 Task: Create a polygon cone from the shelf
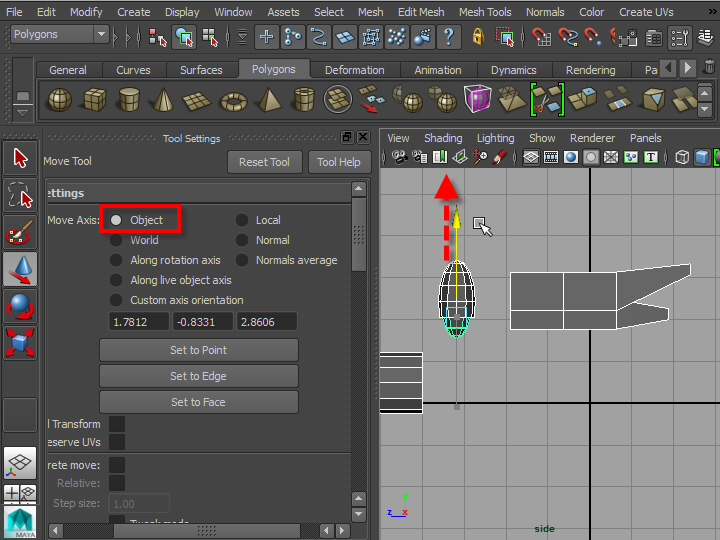coord(163,100)
